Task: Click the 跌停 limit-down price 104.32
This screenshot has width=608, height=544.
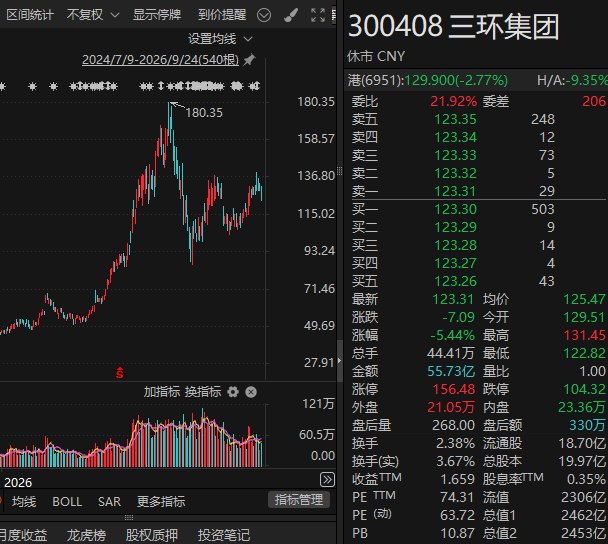Action: click(584, 389)
